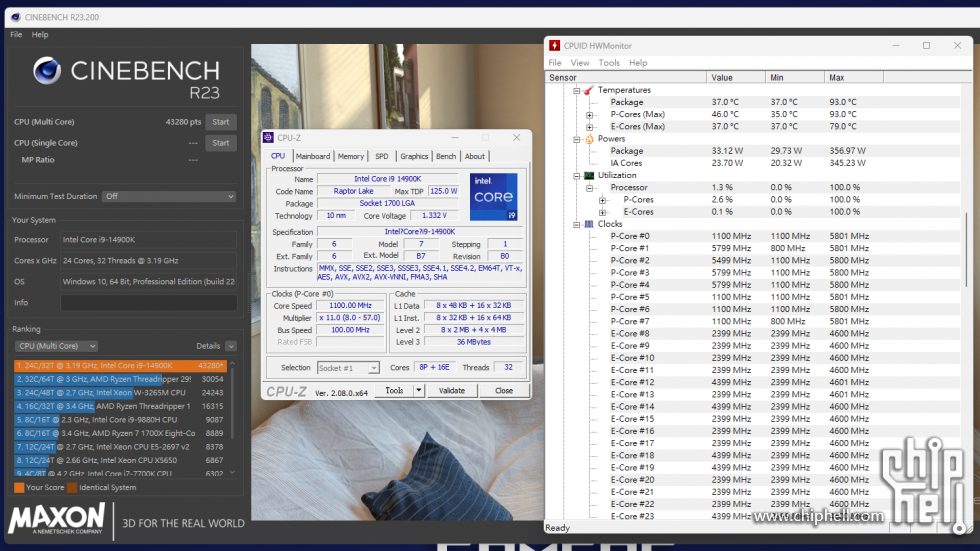Click the Package temperature row in HWMonitor
This screenshot has width=980, height=551.
point(753,102)
